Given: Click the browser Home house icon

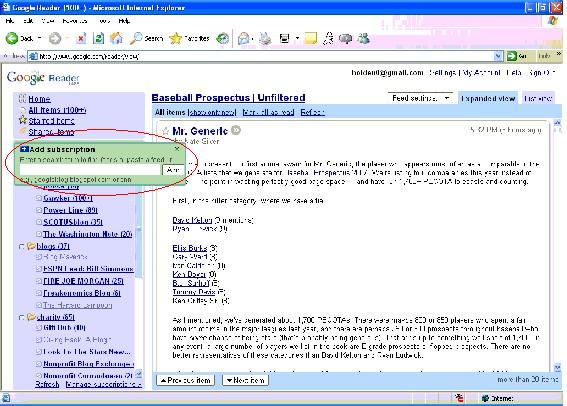Looking at the screenshot, I should 116,38.
